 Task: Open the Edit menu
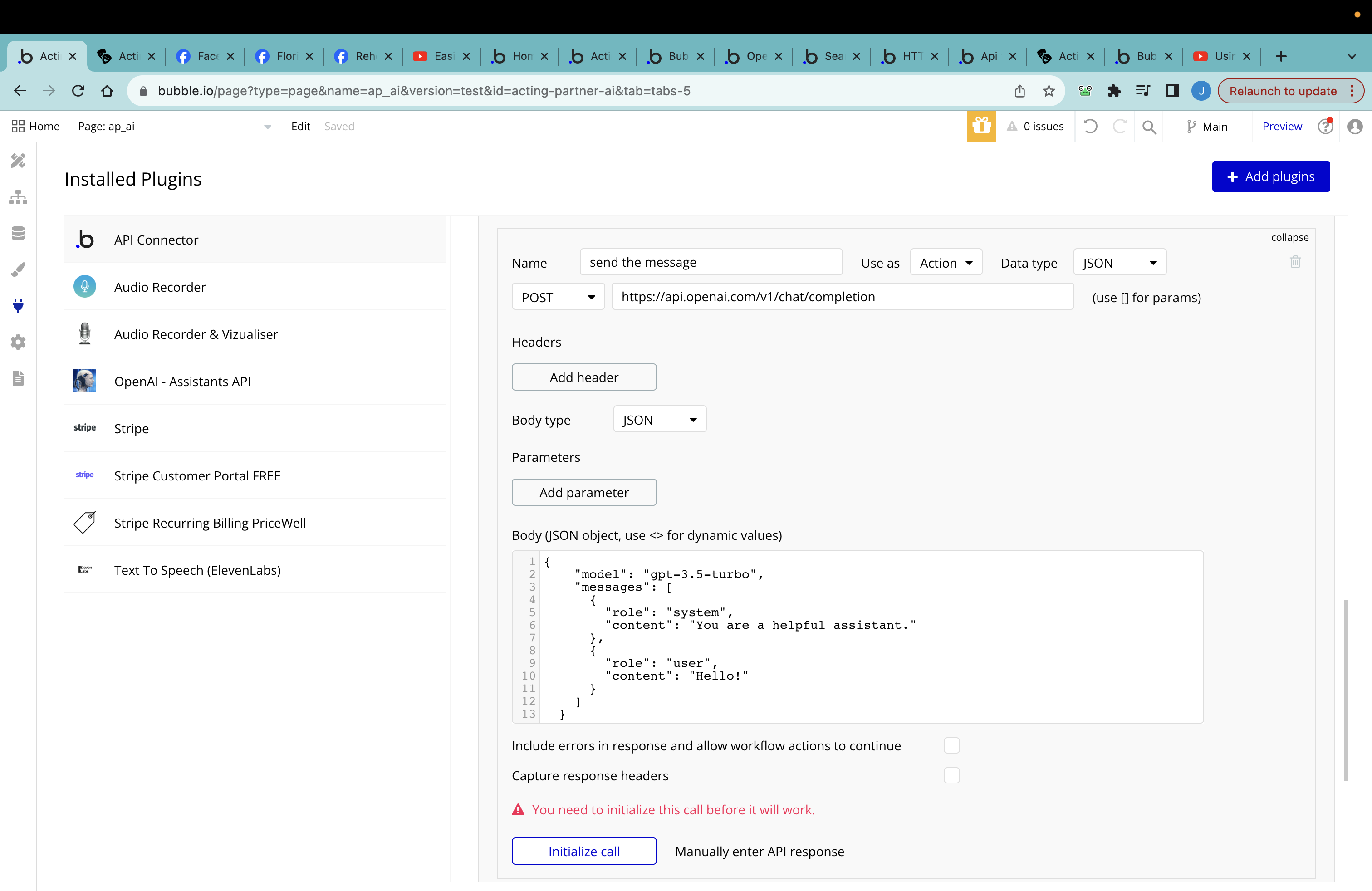(x=300, y=126)
